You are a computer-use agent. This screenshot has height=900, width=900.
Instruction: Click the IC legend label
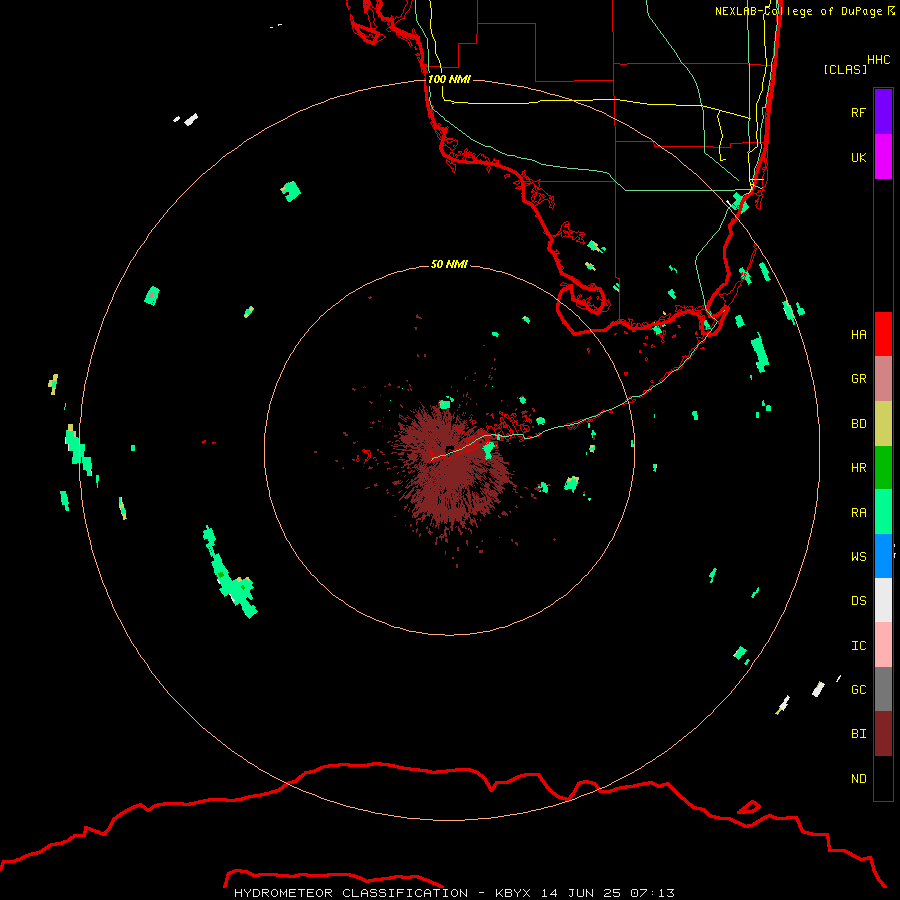[x=858, y=646]
